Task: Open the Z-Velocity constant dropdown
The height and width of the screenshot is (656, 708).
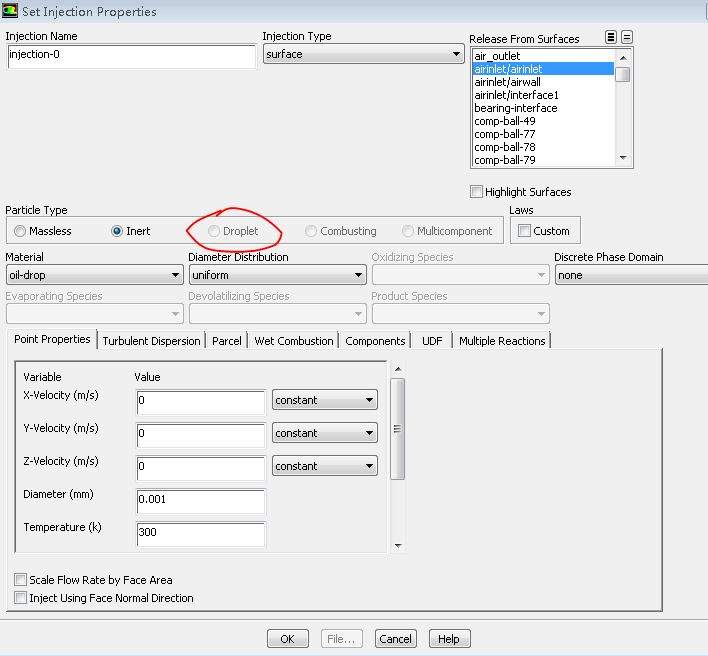Action: coord(325,466)
